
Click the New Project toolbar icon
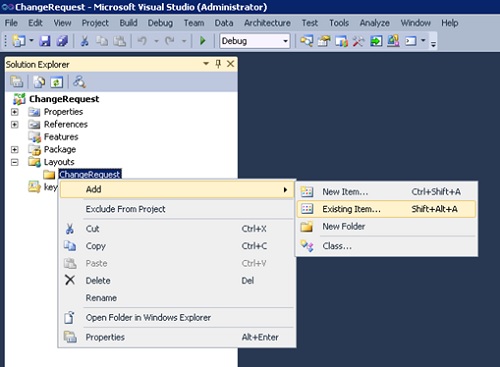click(19, 41)
